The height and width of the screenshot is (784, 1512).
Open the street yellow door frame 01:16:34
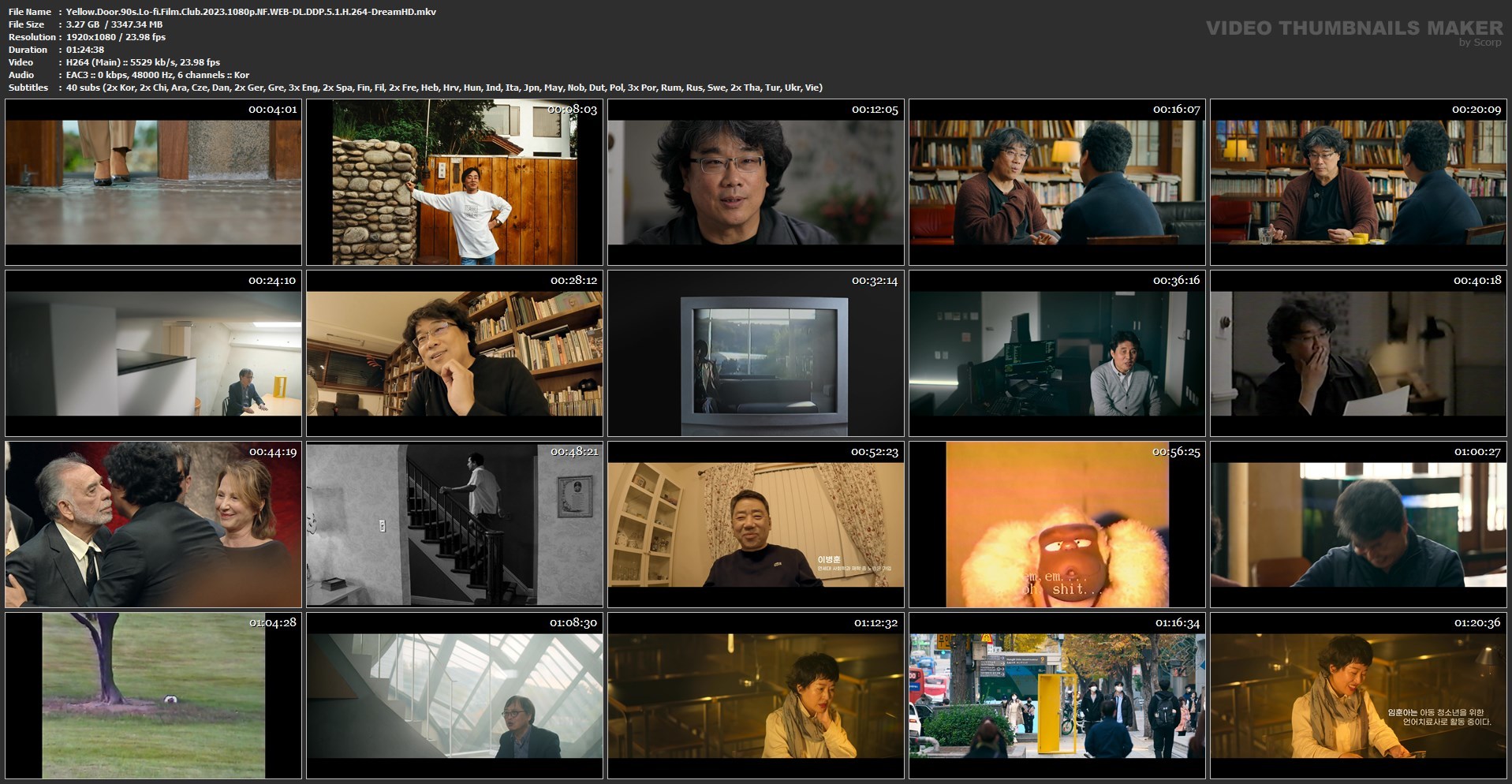point(1057,696)
